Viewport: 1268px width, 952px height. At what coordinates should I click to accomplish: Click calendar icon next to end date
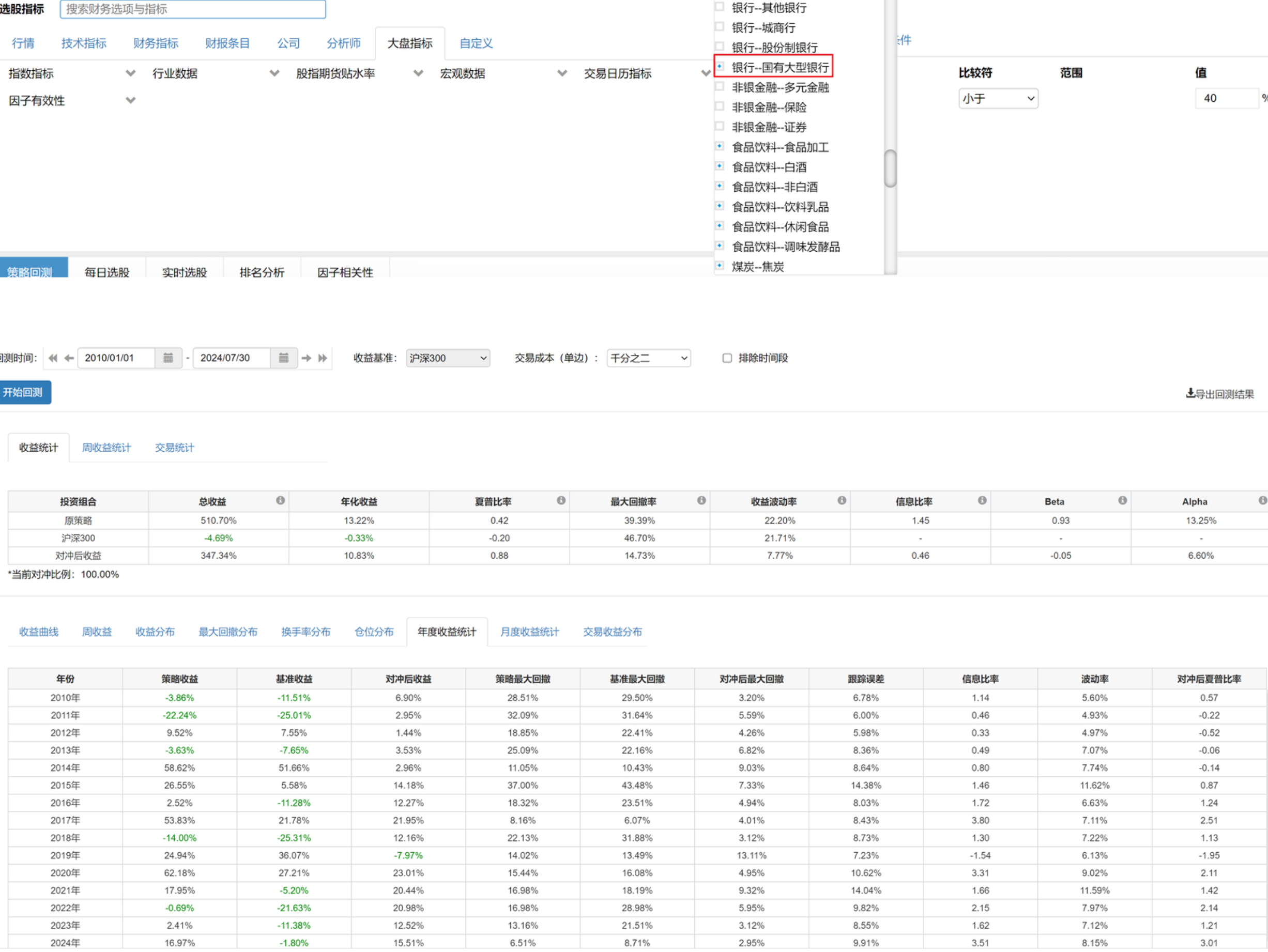283,358
